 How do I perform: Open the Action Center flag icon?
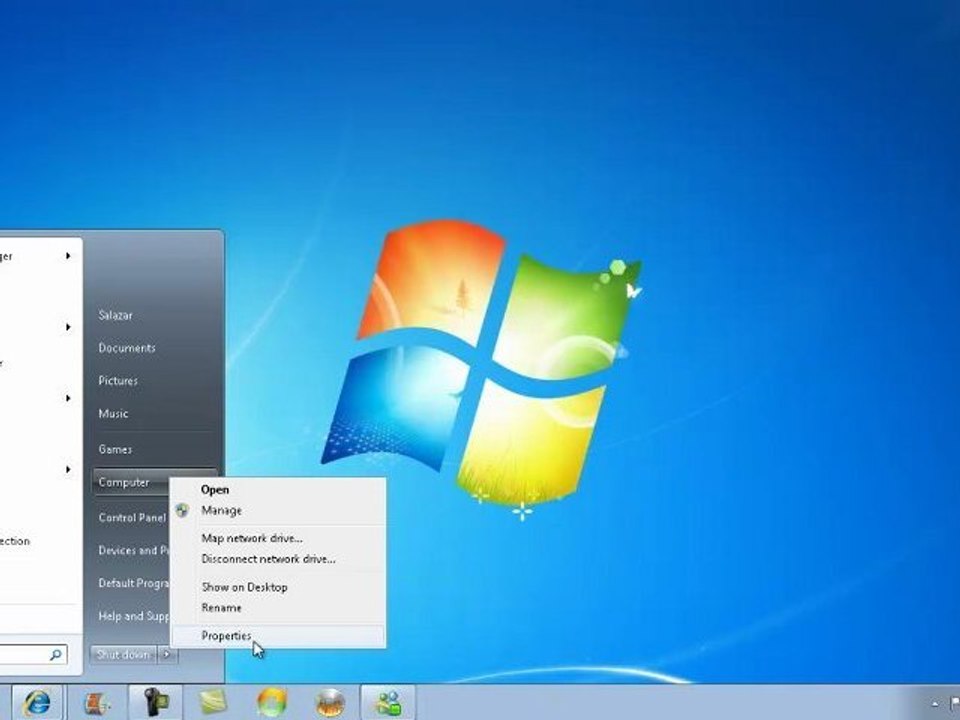[x=955, y=704]
